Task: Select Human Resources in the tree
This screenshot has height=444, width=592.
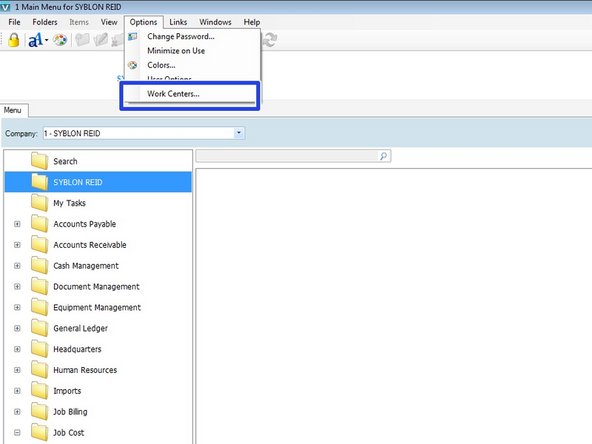Action: point(85,370)
